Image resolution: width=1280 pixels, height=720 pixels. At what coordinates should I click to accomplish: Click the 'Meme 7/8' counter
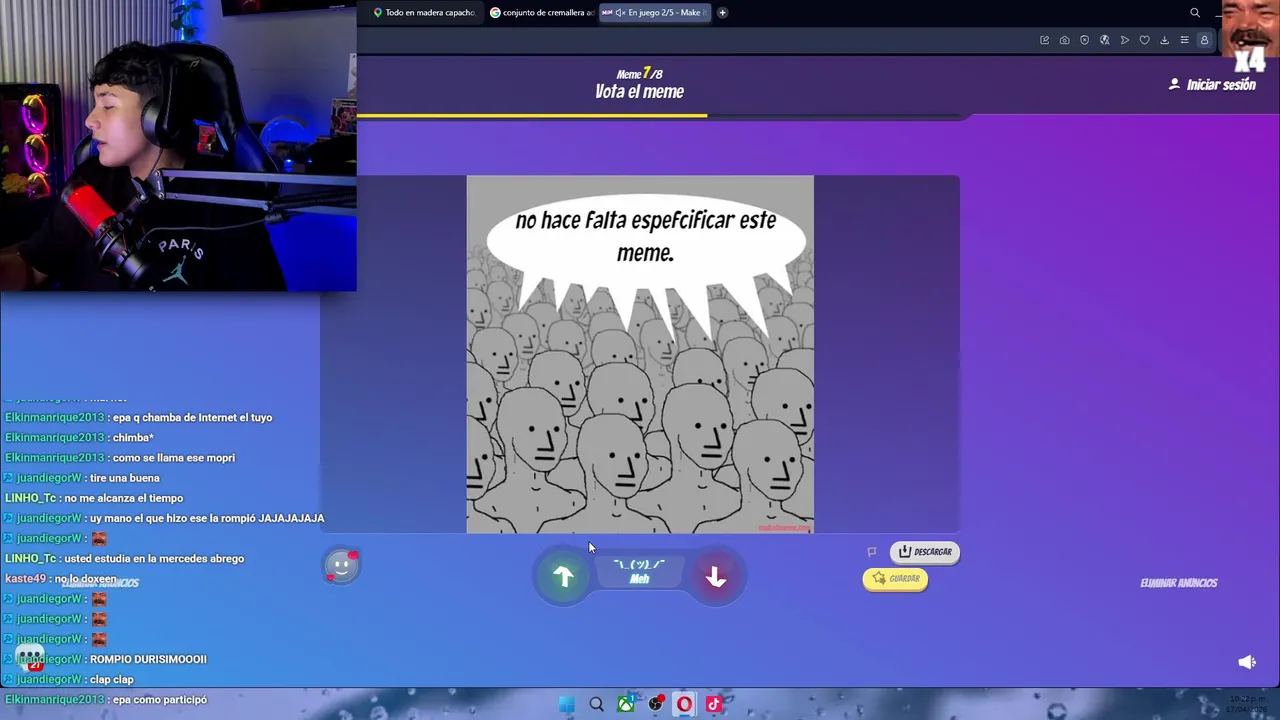coord(640,74)
